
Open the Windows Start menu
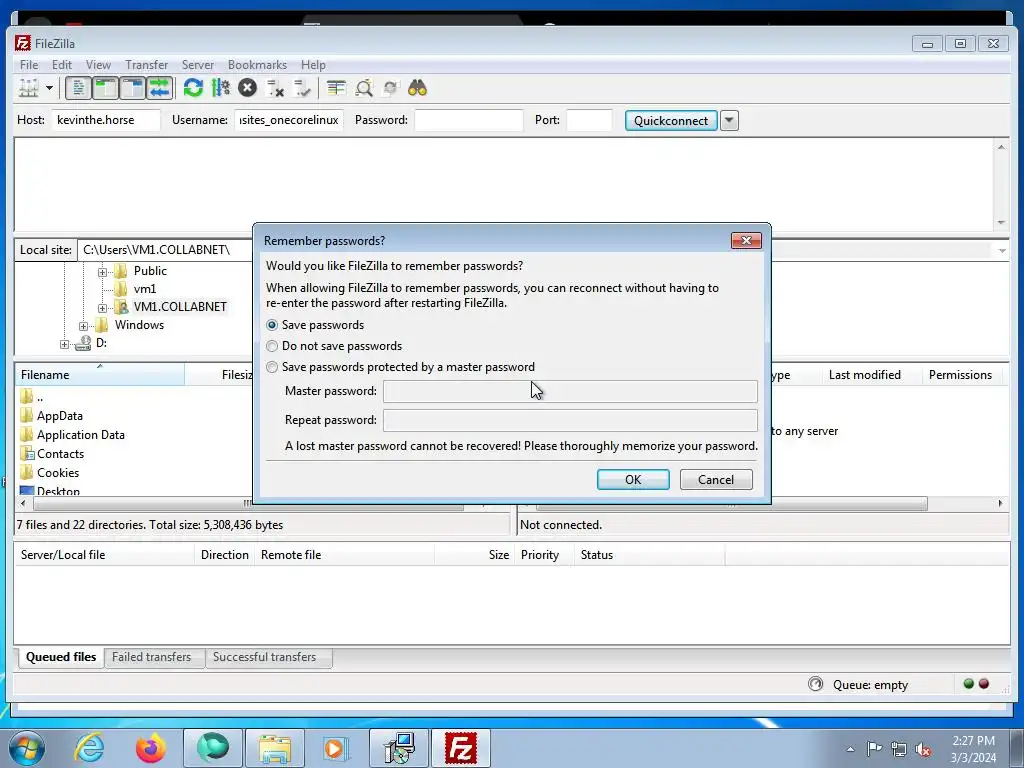pyautogui.click(x=27, y=748)
